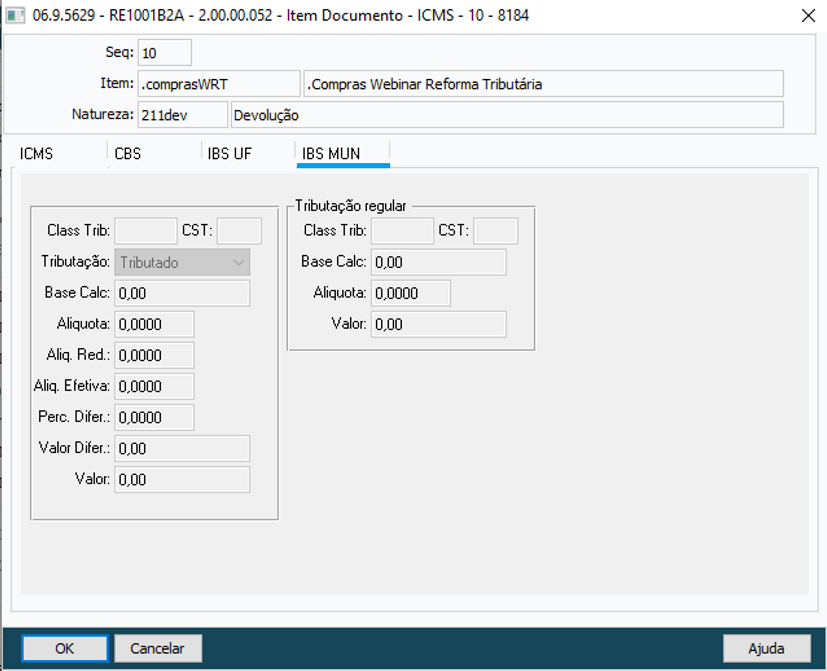Click the left panel CST field
Image resolution: width=827 pixels, height=671 pixels.
[239, 231]
